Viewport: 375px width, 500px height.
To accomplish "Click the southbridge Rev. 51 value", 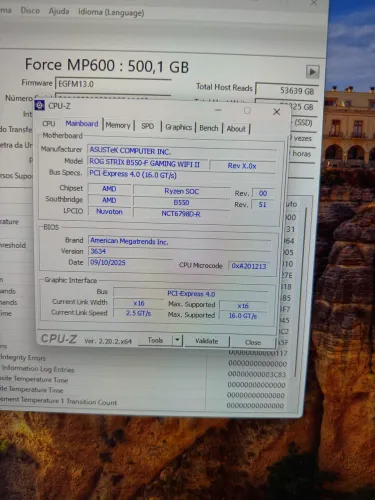I will pyautogui.click(x=263, y=204).
